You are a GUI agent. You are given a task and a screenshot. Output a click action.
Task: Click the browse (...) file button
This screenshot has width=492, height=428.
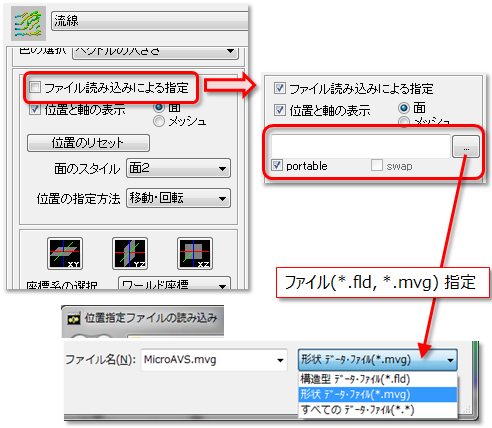click(x=466, y=147)
